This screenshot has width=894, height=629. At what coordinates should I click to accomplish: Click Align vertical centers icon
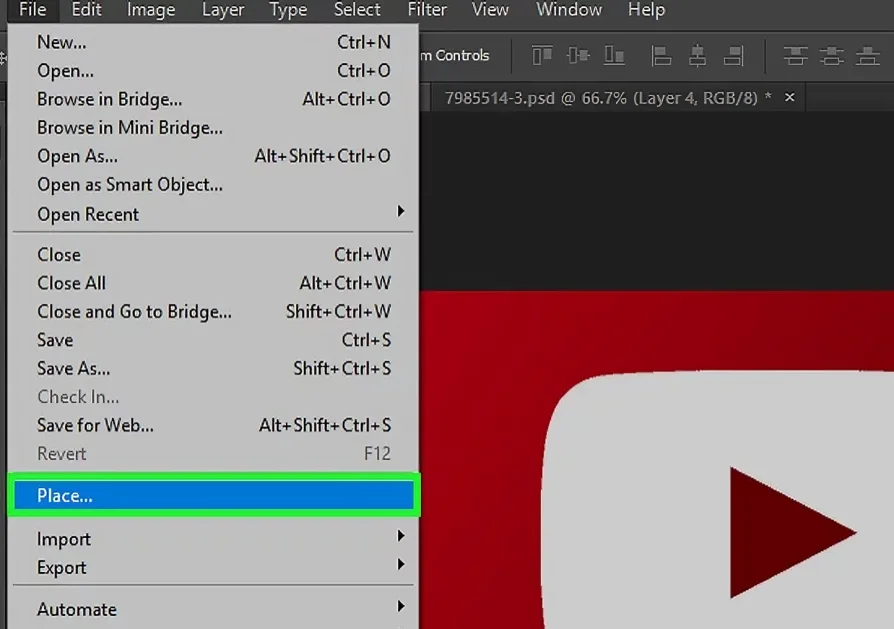pos(578,55)
